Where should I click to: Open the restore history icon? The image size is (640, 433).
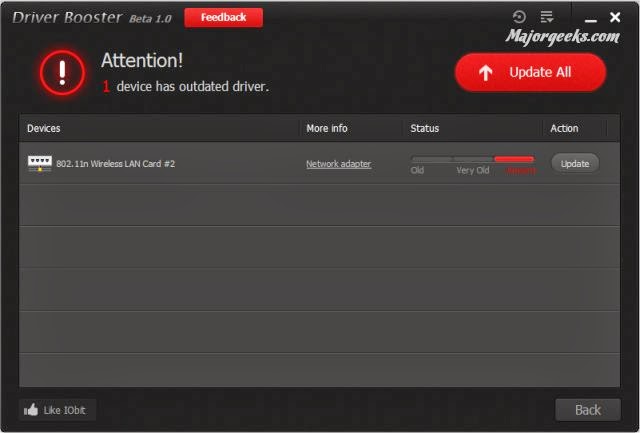[x=519, y=17]
